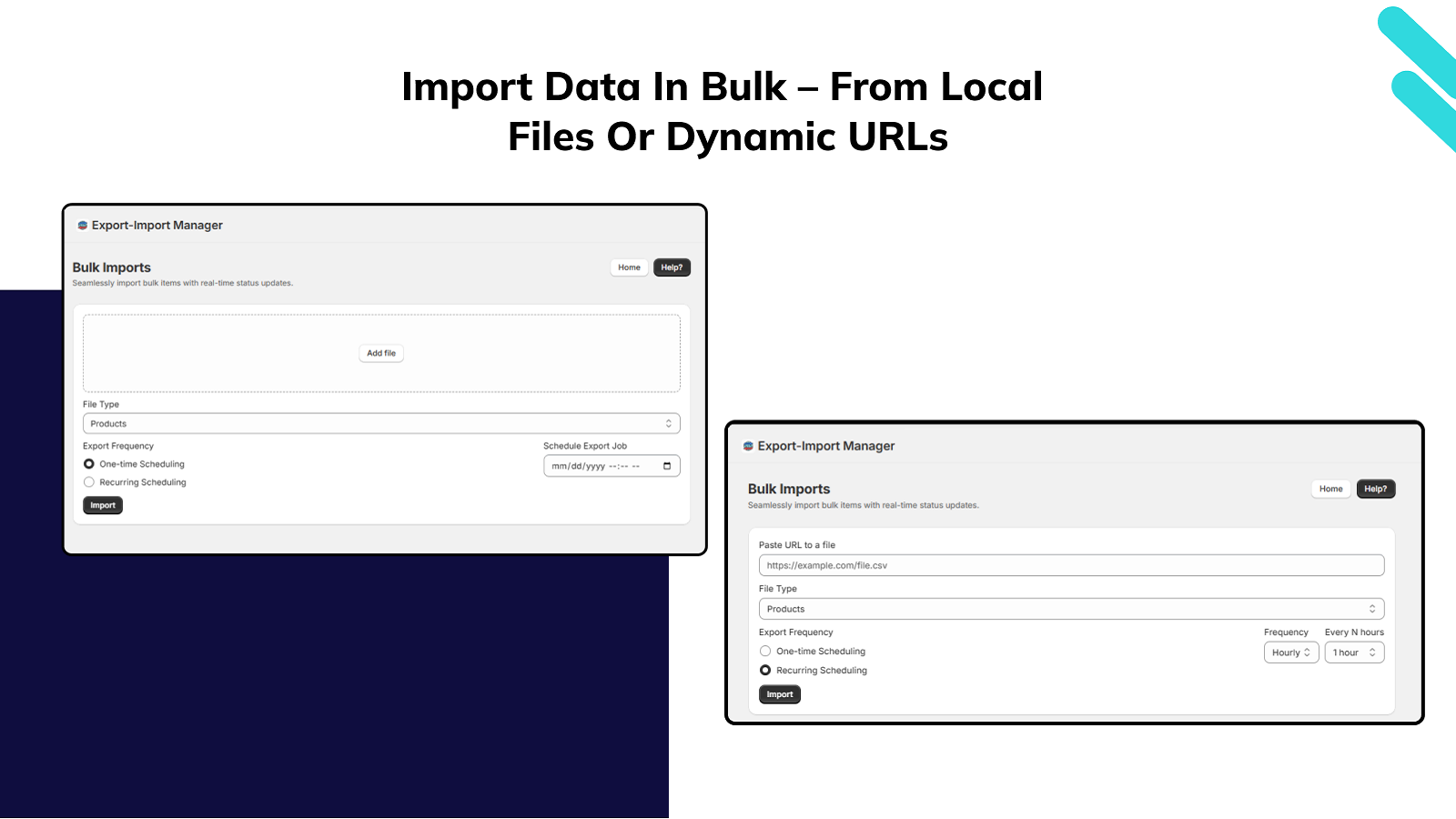Screen dimensions: 1456x819
Task: Select Recurring Scheduling in the left window
Action: [x=88, y=481]
